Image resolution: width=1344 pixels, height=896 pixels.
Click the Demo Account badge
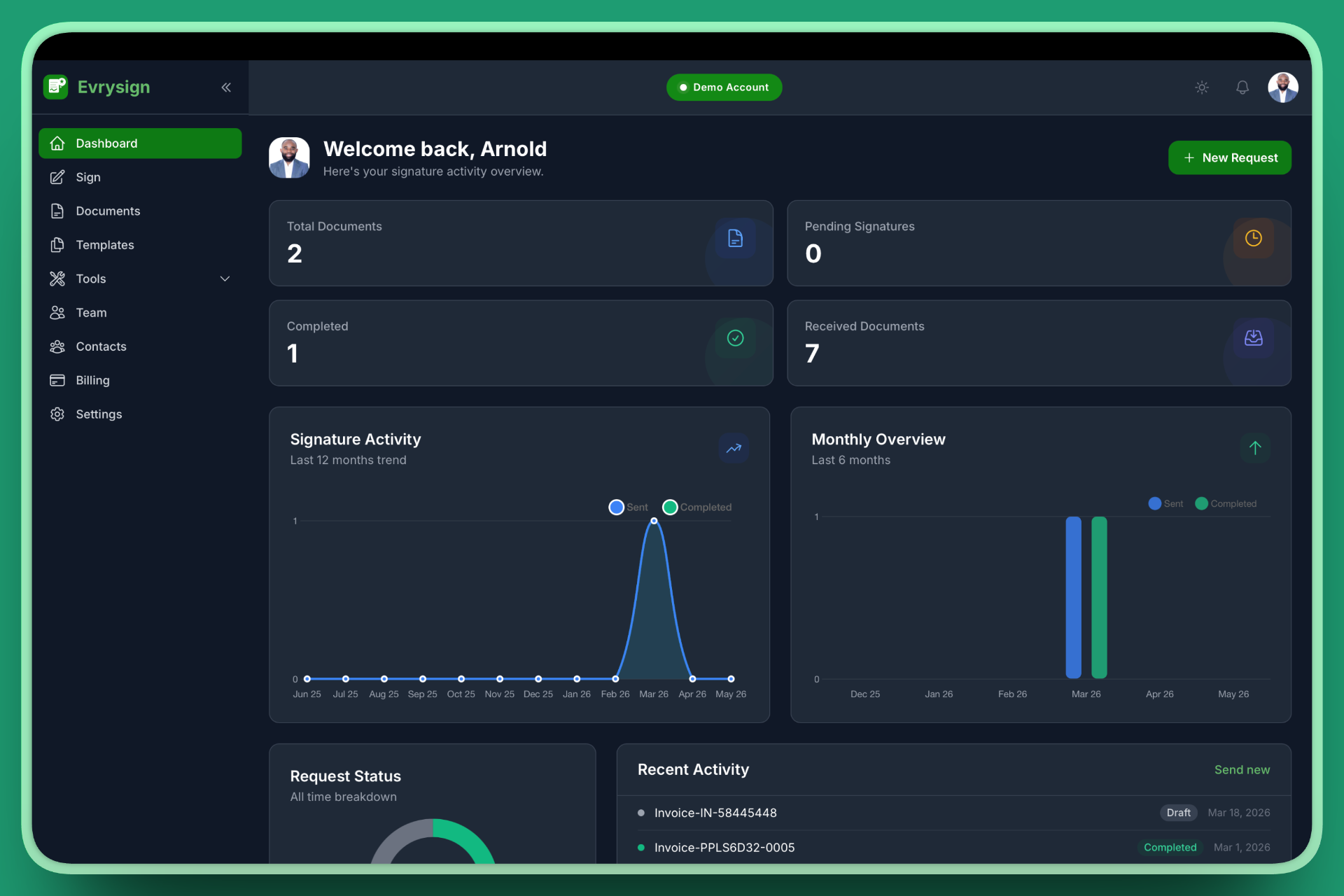724,87
